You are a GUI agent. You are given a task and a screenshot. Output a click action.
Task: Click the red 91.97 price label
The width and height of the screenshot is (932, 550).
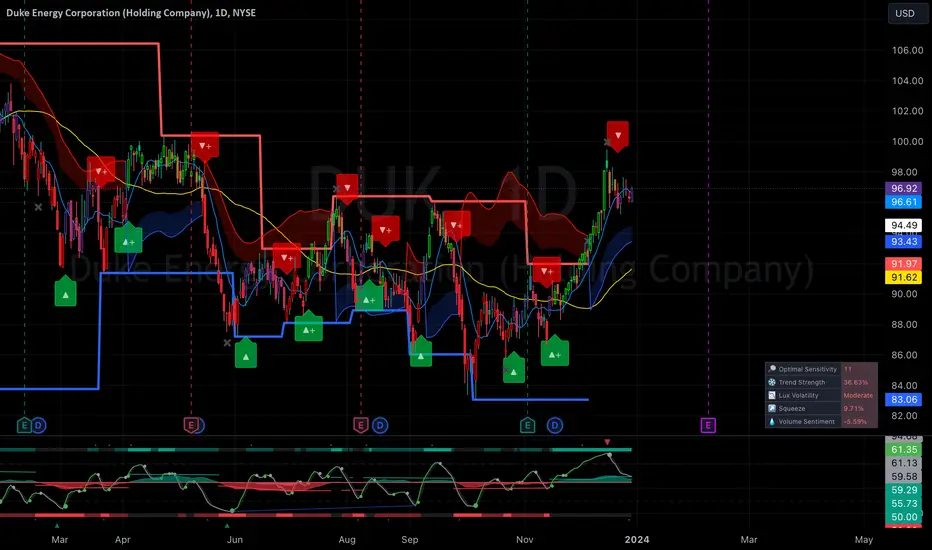click(x=903, y=263)
